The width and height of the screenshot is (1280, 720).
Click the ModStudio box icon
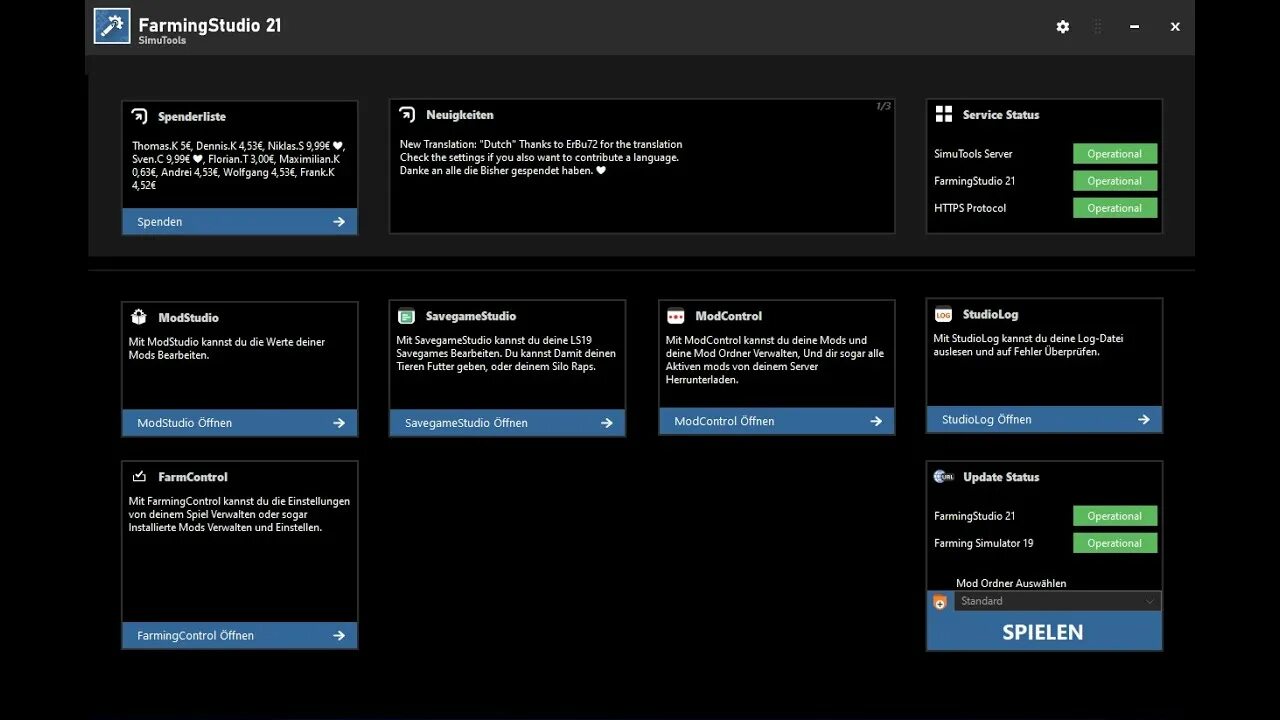139,317
